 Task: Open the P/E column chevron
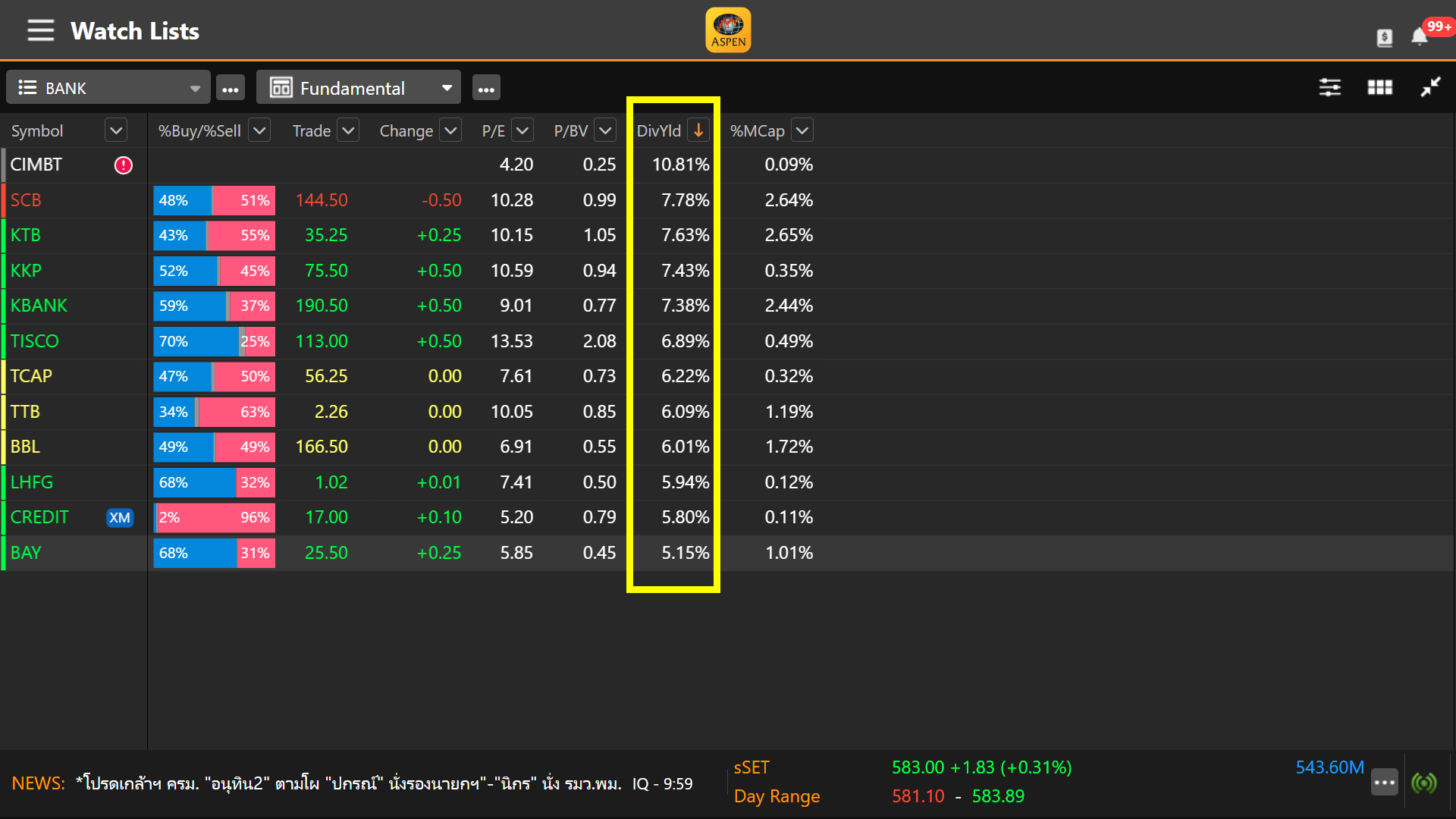[x=522, y=130]
